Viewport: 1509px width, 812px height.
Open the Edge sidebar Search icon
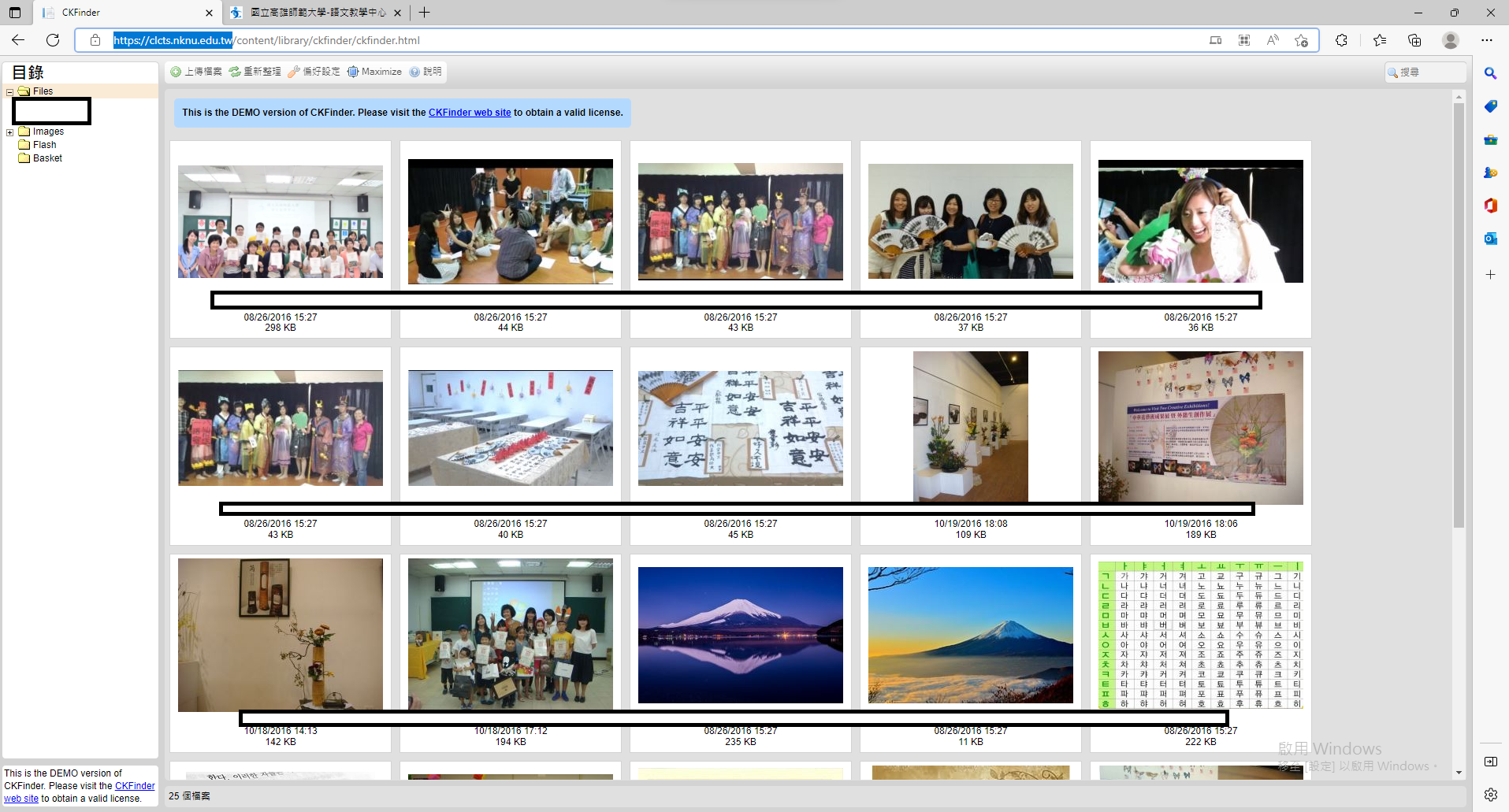pyautogui.click(x=1490, y=73)
